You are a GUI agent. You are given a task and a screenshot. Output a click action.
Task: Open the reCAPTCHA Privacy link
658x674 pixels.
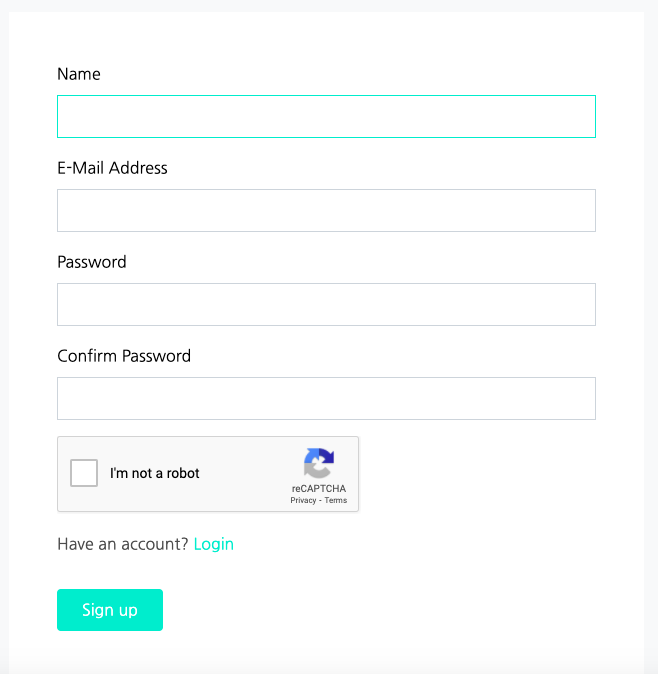(303, 500)
